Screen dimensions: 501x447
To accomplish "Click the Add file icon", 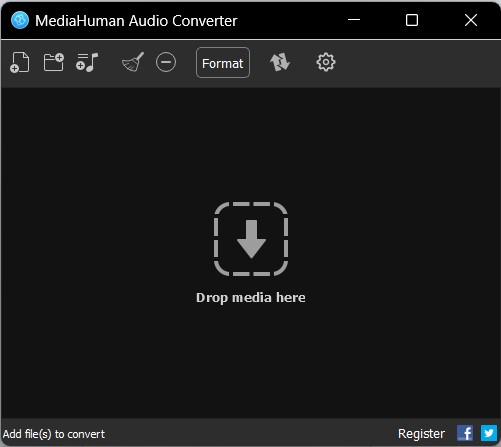I will tap(20, 62).
